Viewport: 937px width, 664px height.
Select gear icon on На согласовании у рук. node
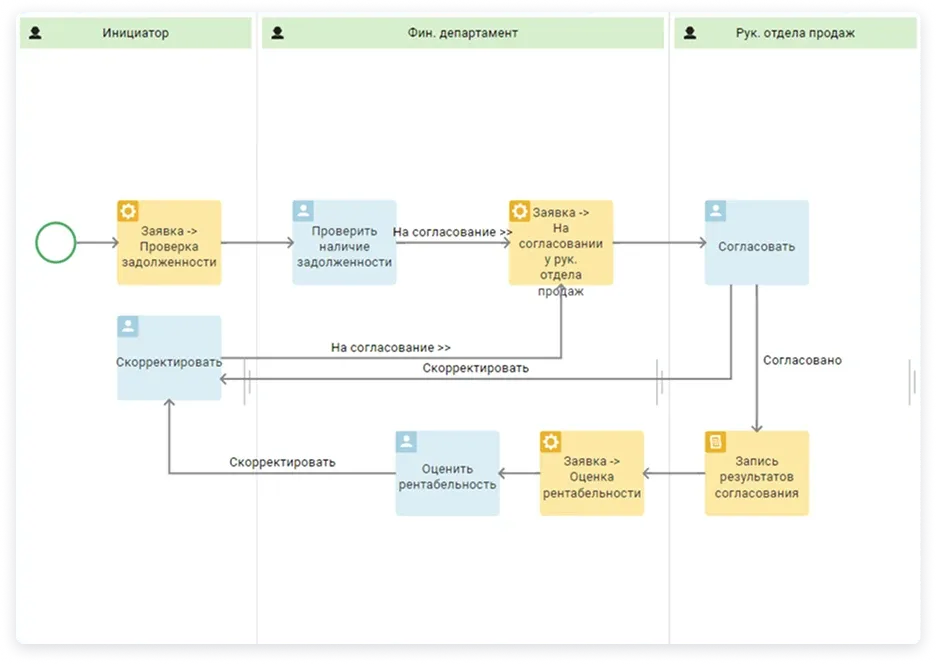pyautogui.click(x=520, y=211)
